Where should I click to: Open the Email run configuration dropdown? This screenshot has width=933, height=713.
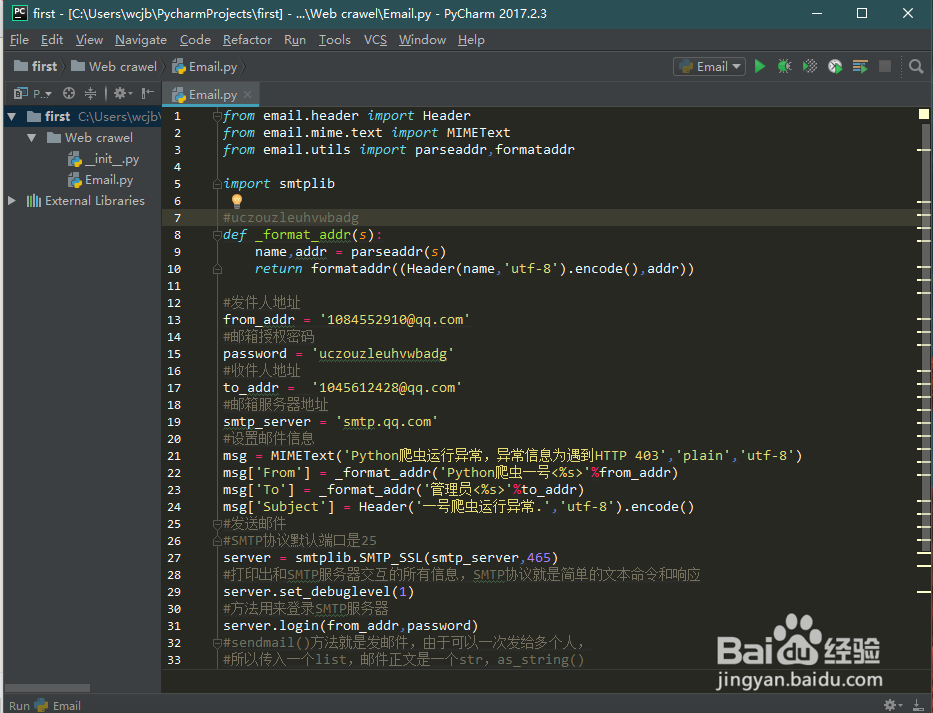pyautogui.click(x=709, y=66)
